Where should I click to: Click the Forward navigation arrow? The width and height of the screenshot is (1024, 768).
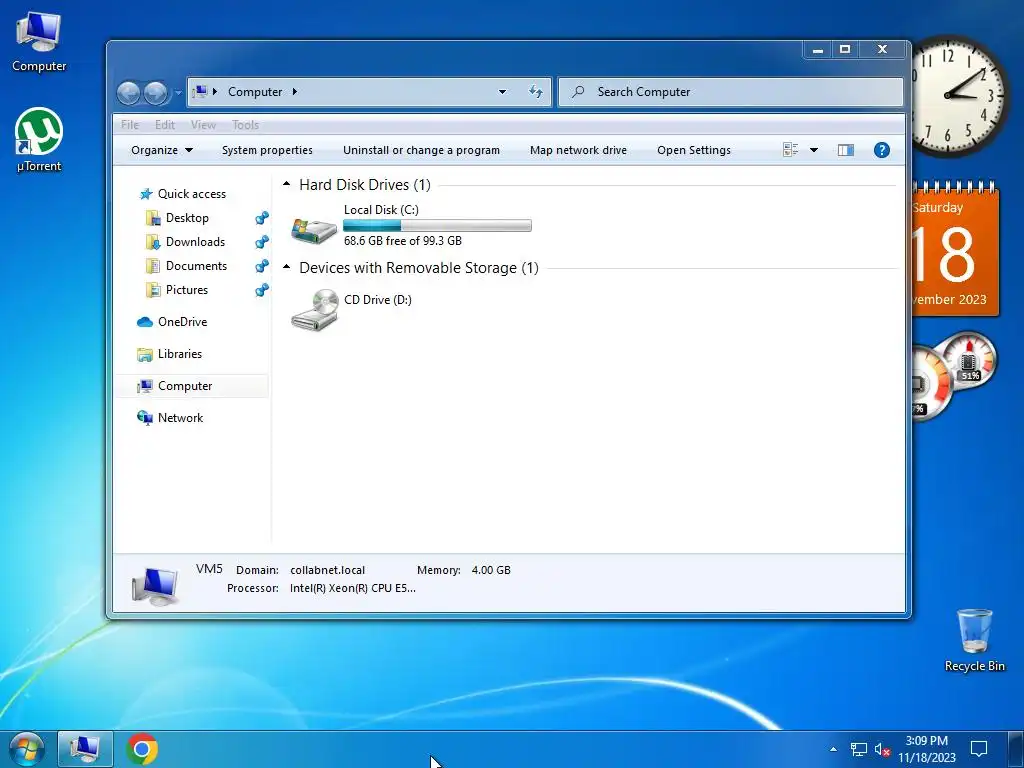[x=155, y=93]
